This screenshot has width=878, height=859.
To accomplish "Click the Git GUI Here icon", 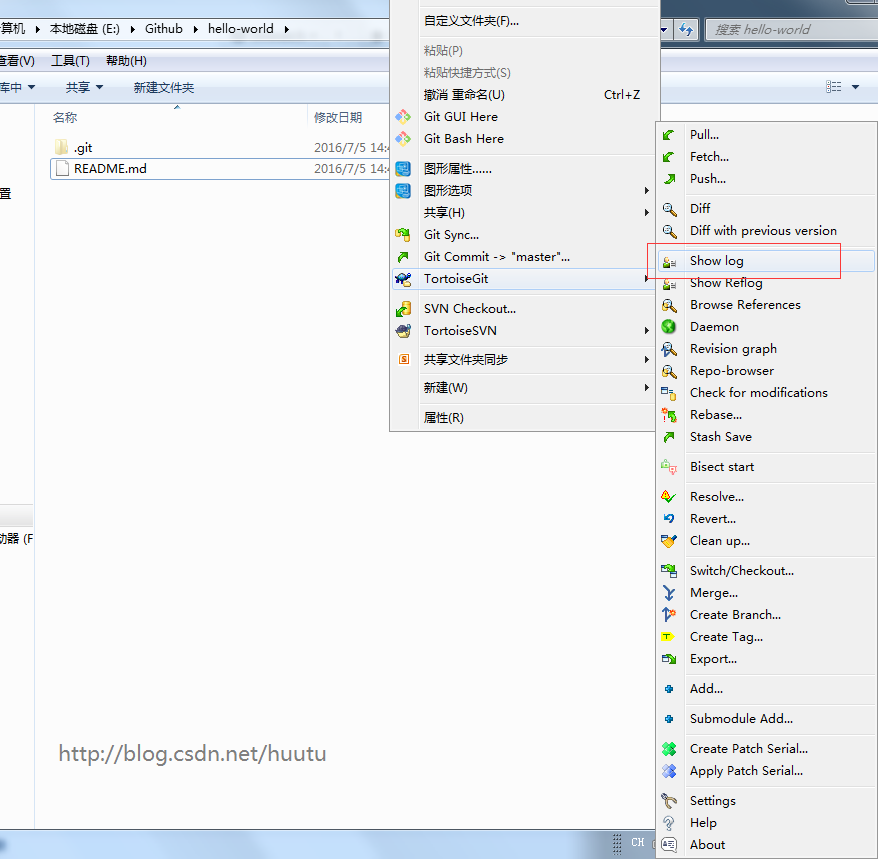I will (x=403, y=117).
